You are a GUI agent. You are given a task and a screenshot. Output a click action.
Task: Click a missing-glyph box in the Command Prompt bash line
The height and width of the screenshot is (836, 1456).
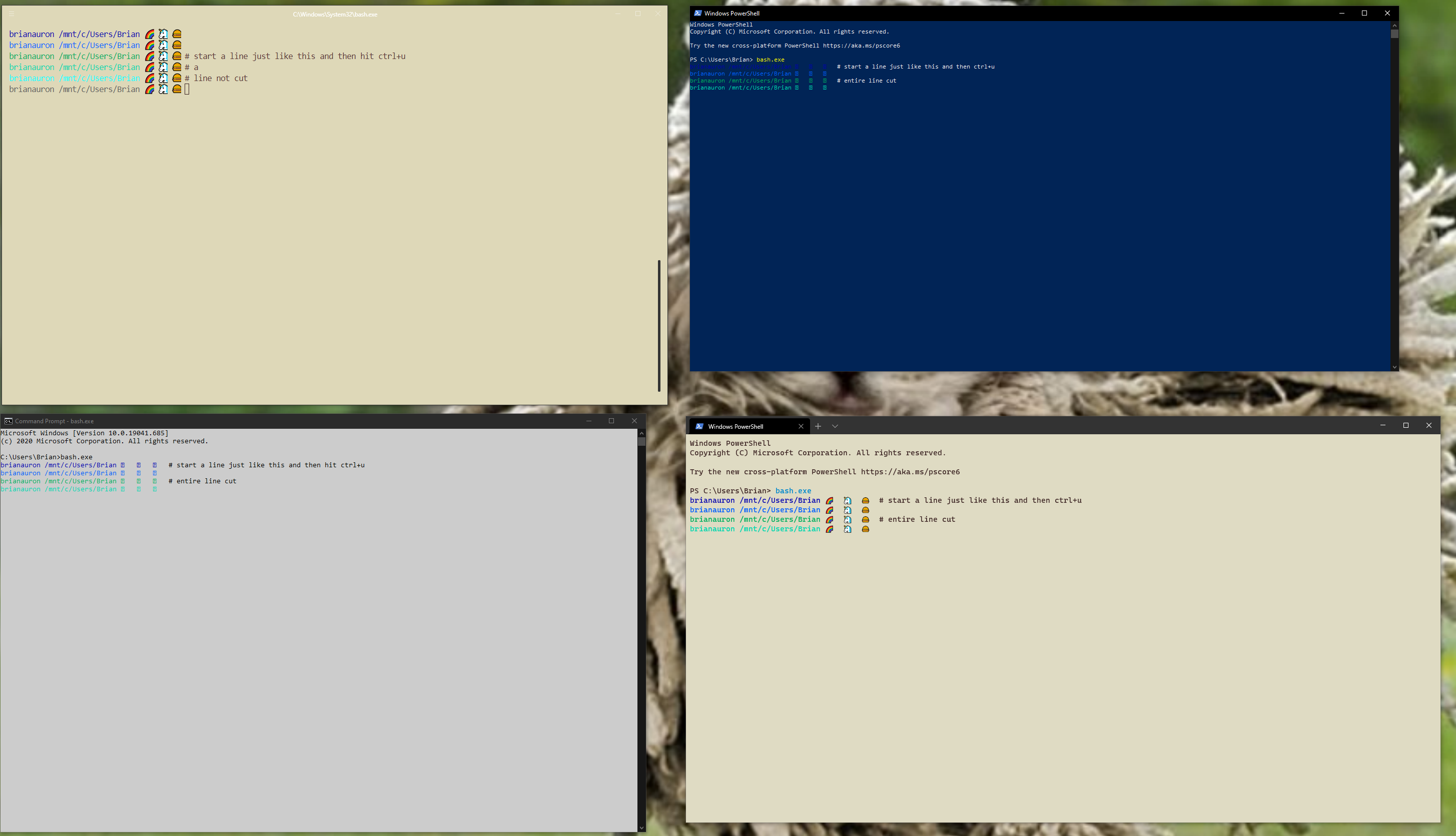coord(123,465)
